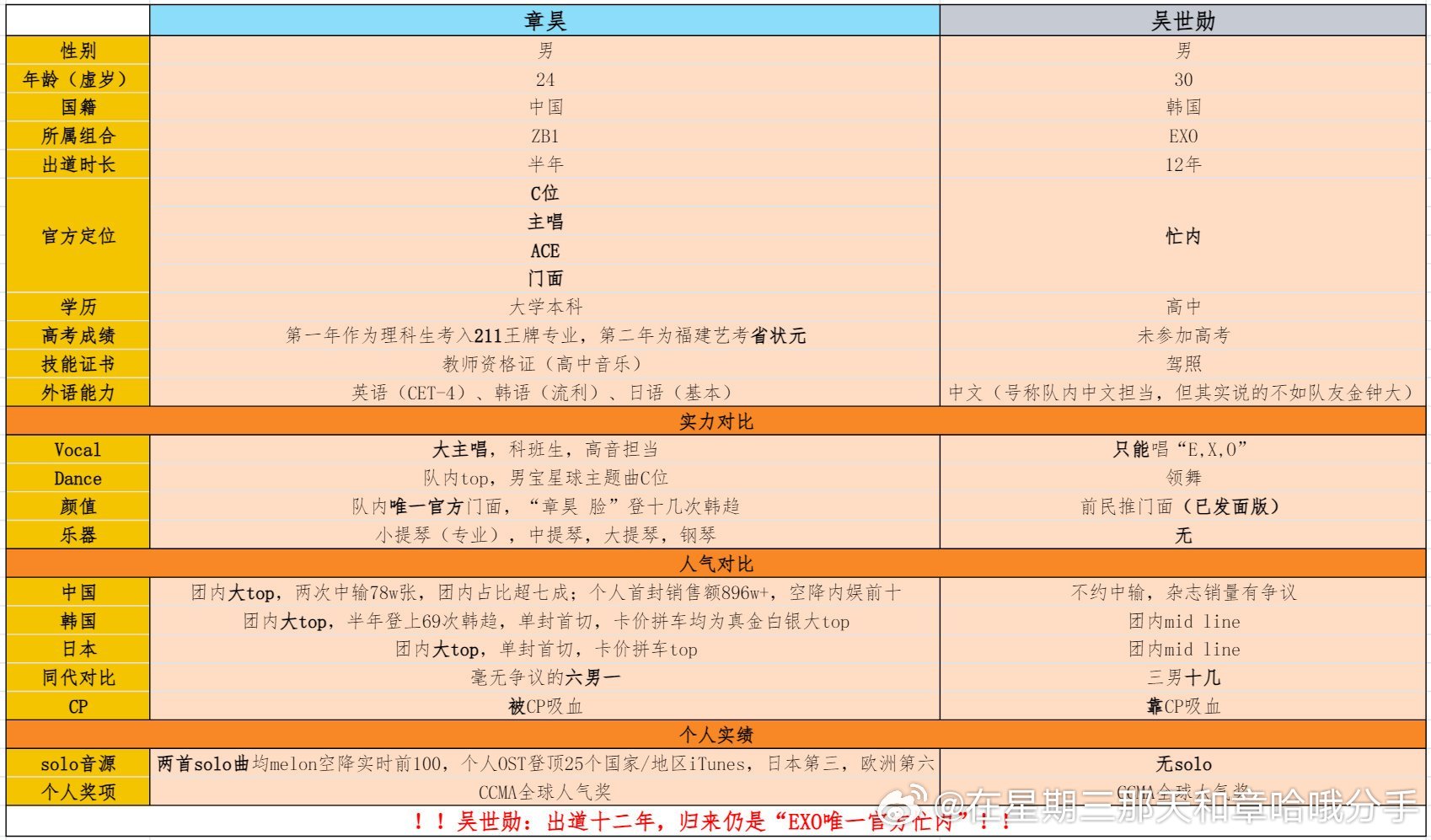
Task: Click the row label 颜值
Action: click(78, 506)
